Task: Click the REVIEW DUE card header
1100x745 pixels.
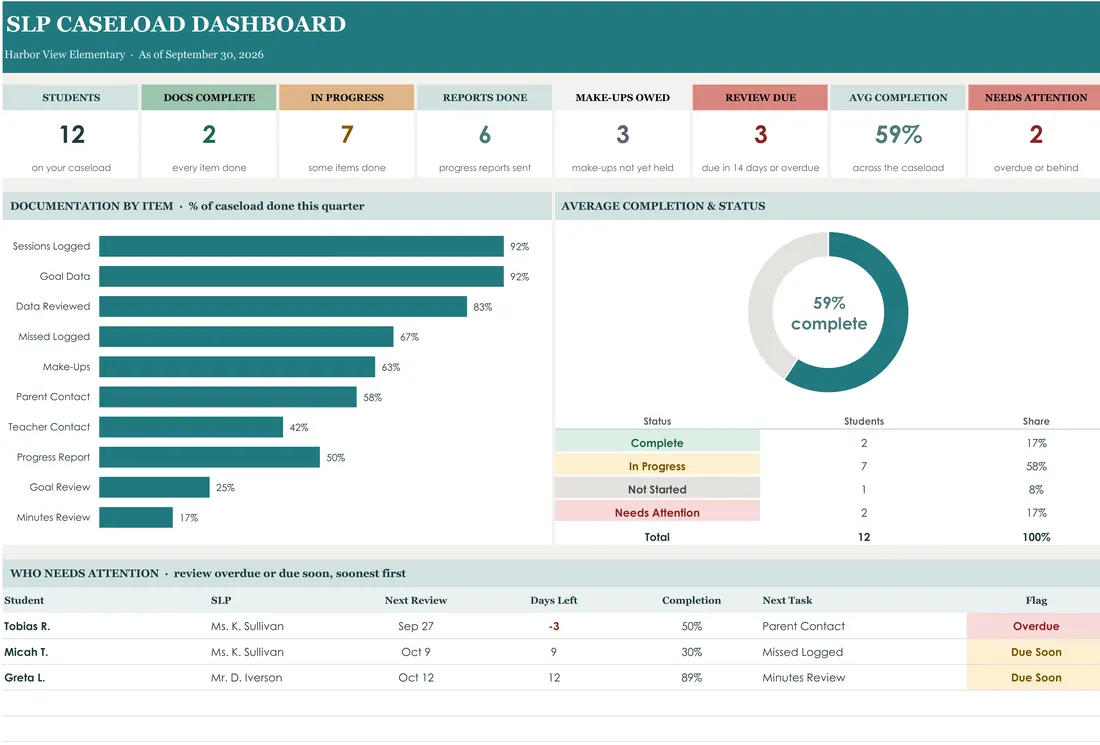Action: click(760, 98)
